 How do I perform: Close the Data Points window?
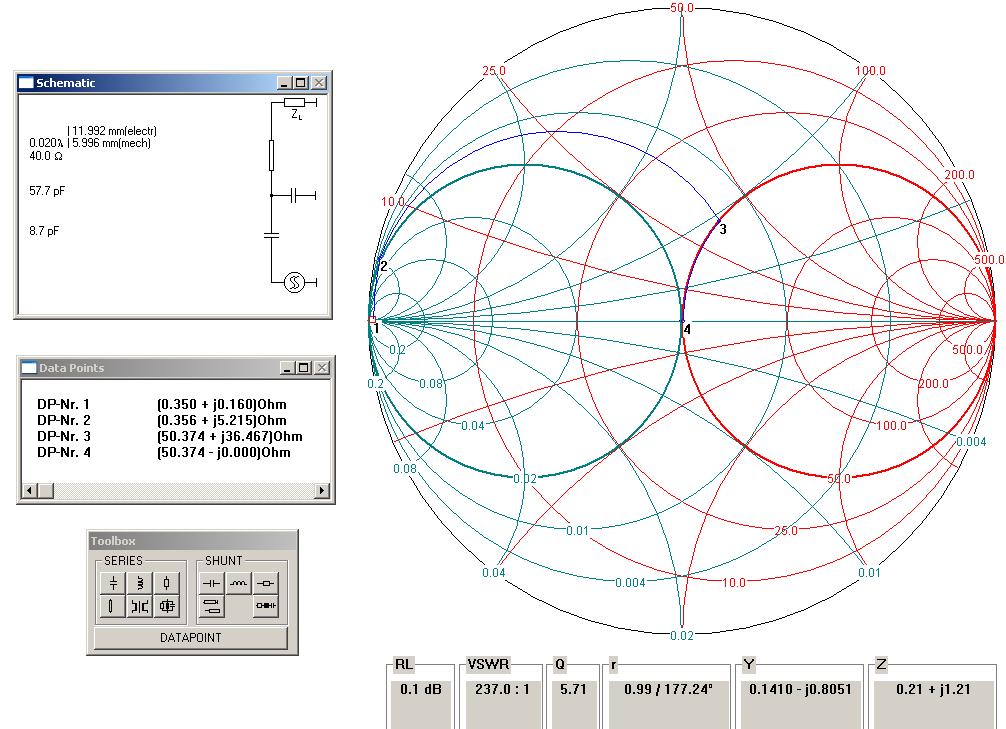click(321, 368)
